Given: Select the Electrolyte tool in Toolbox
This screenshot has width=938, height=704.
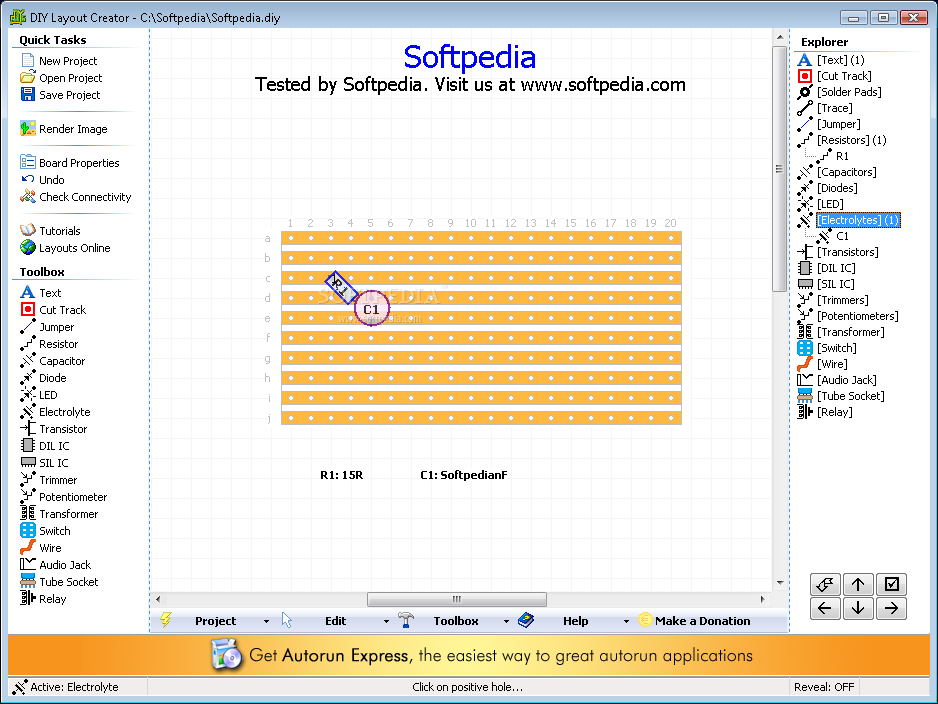Looking at the screenshot, I should pyautogui.click(x=55, y=412).
